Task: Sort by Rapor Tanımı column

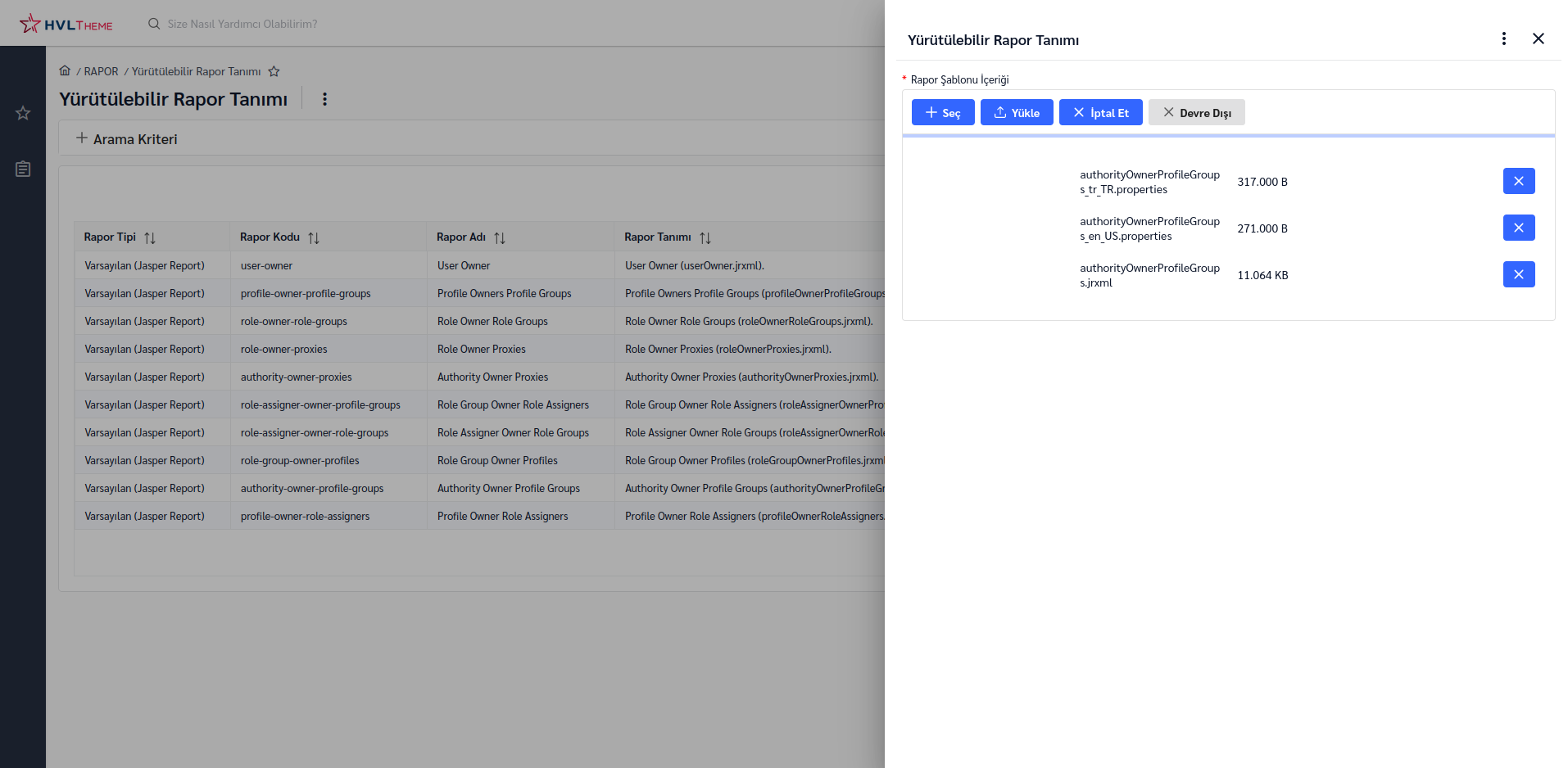Action: point(705,237)
